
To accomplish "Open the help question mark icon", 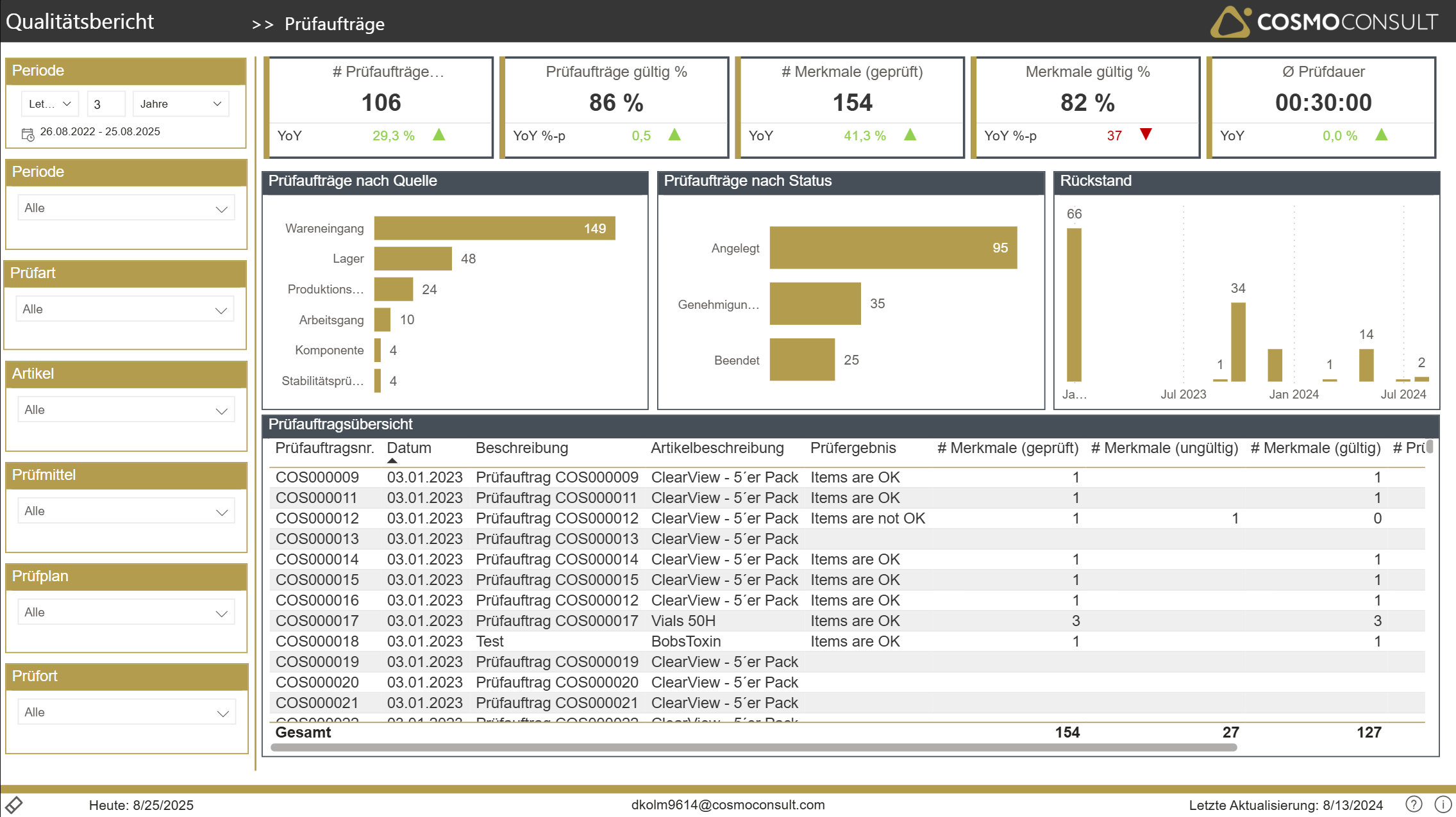I will pos(1413,804).
